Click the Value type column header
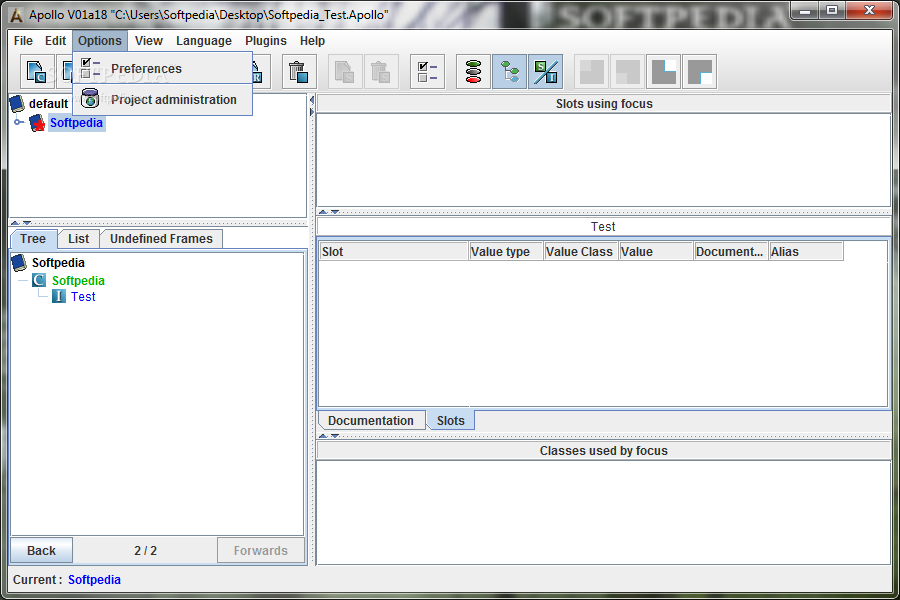This screenshot has height=600, width=900. 506,251
